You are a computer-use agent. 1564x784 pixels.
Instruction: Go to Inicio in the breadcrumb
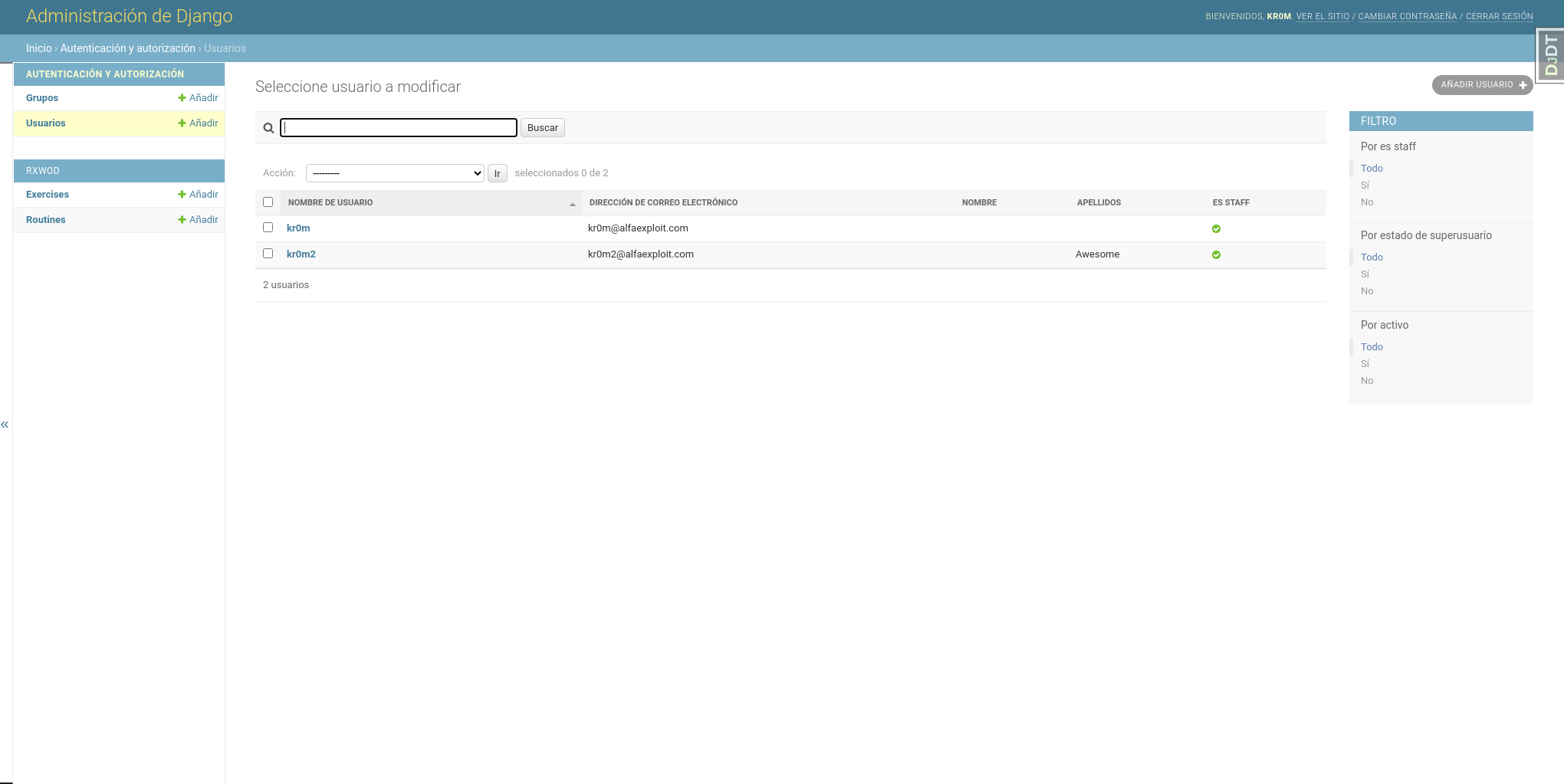coord(39,48)
